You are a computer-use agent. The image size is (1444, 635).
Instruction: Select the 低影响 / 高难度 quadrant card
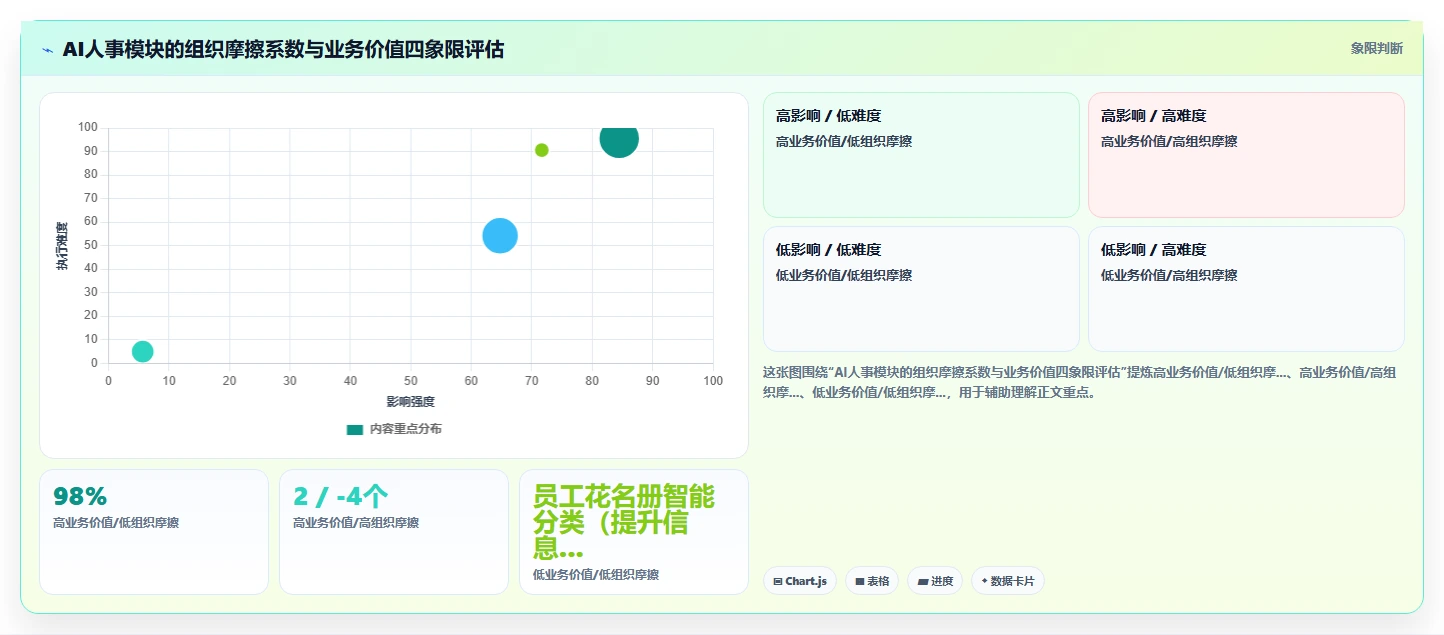click(1246, 289)
